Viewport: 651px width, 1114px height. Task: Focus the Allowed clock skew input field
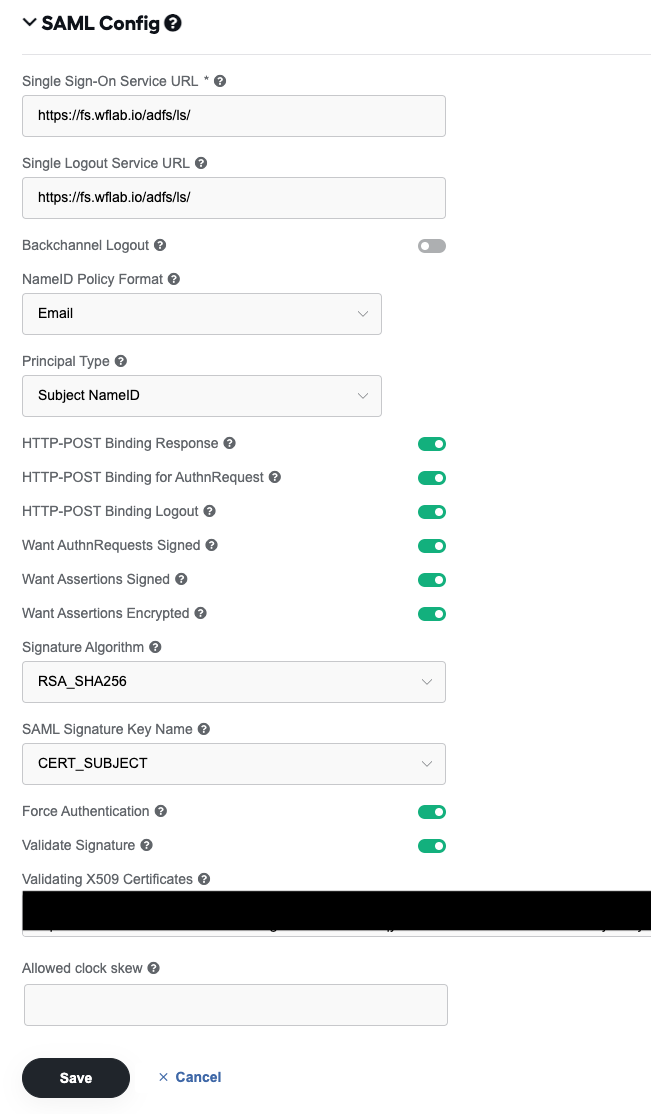236,1005
